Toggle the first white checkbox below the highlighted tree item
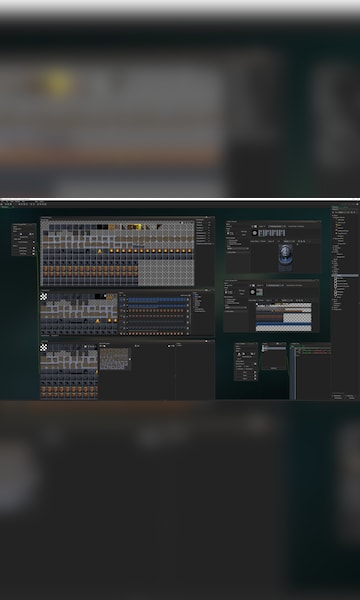 pos(336,279)
